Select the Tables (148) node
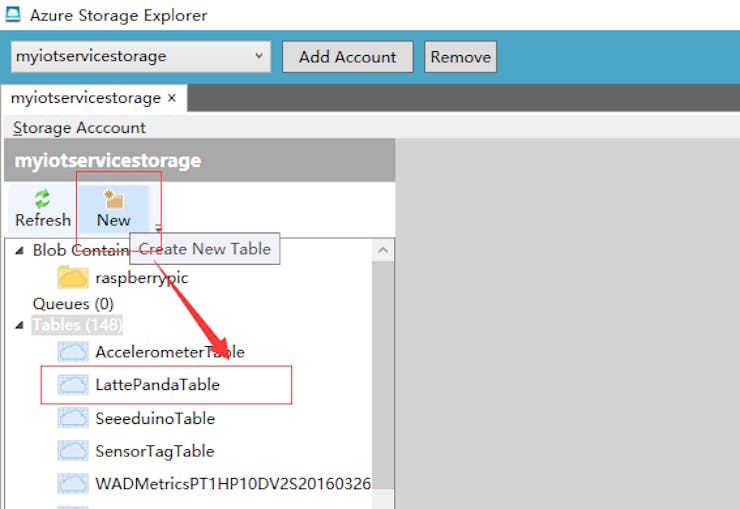Screen dimensions: 740x509 (77, 325)
